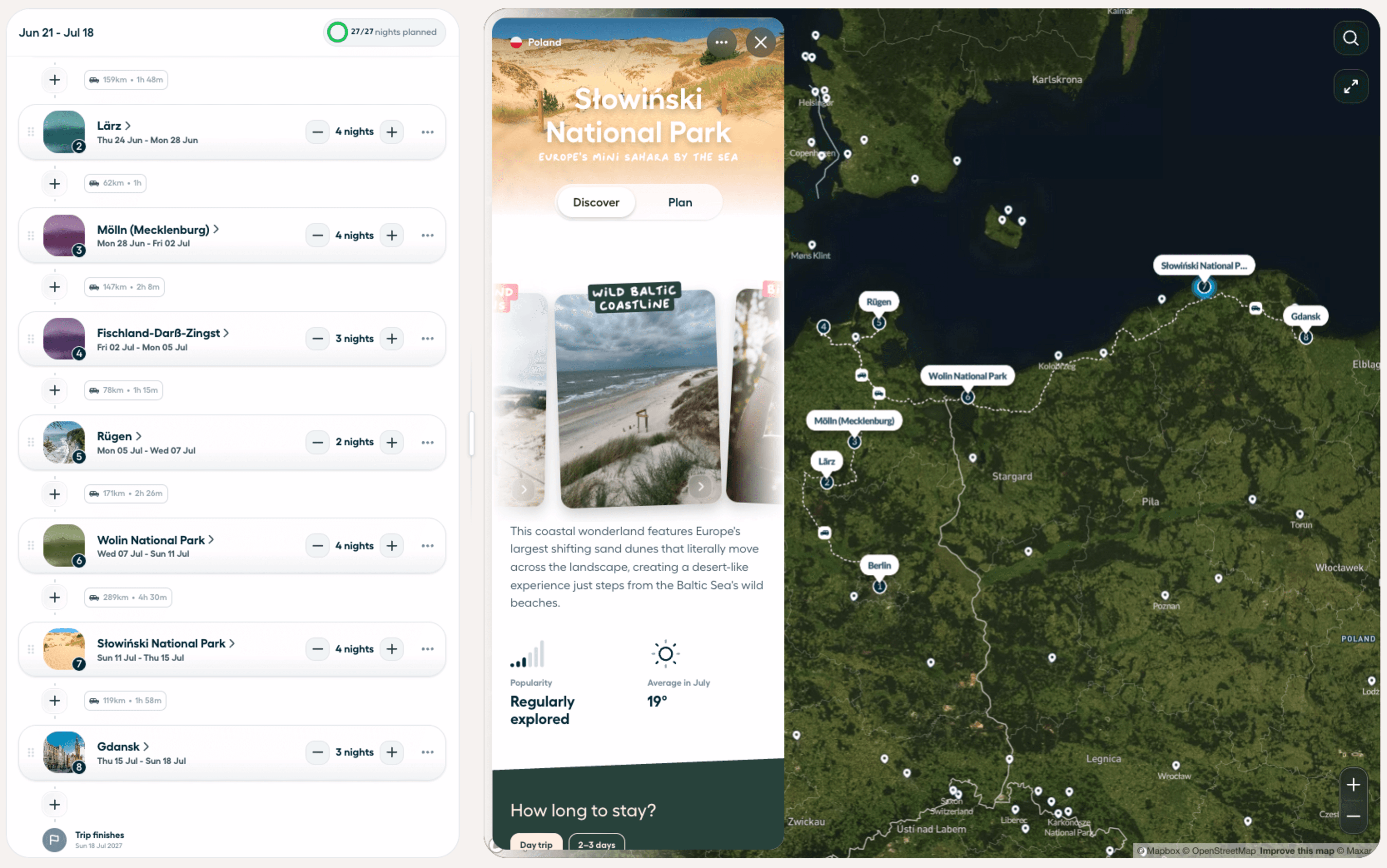Open Rügen destination details
The height and width of the screenshot is (868, 1387).
(119, 436)
